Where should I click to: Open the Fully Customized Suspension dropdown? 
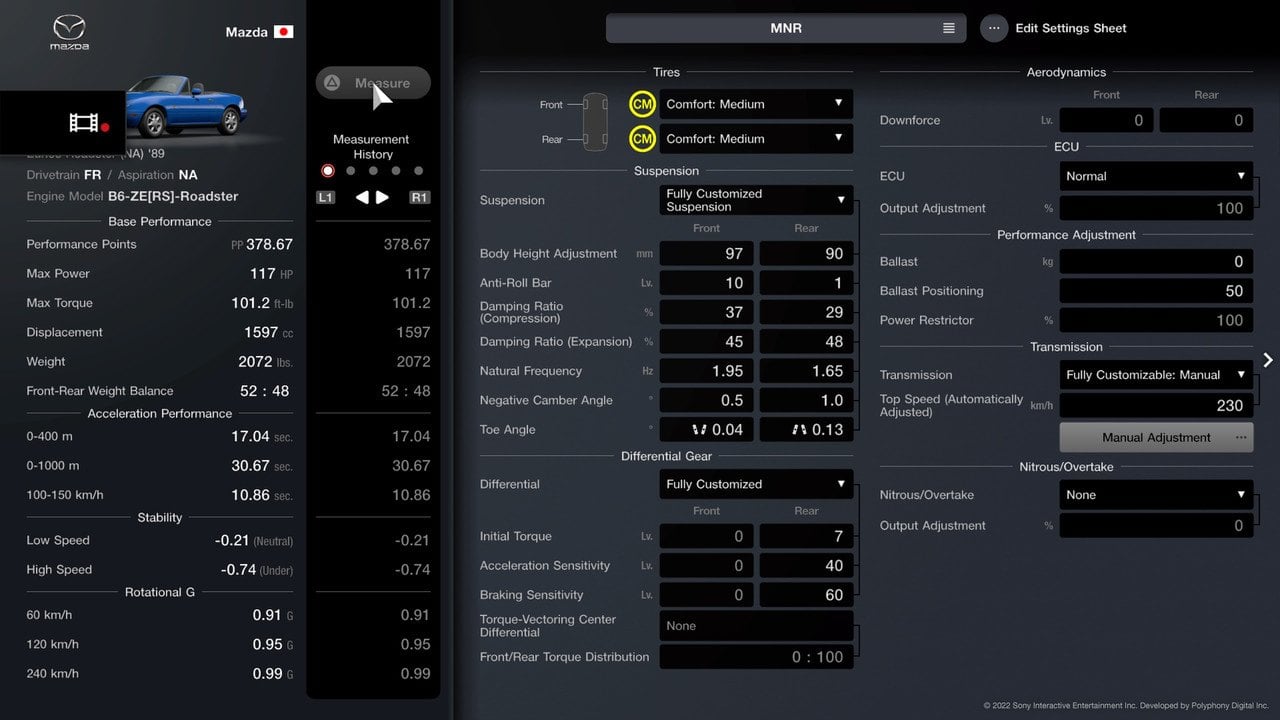[x=757, y=200]
